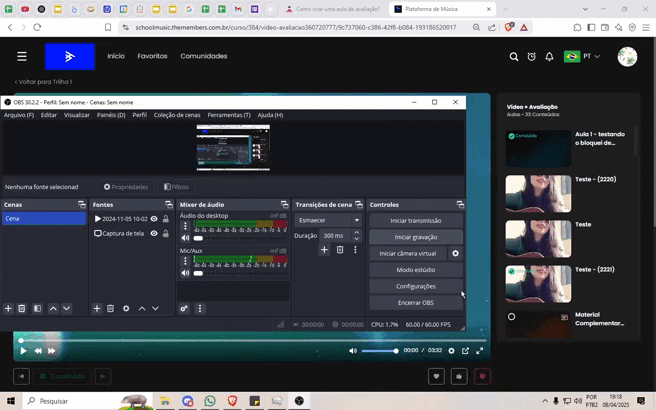This screenshot has height=410, width=656.
Task: Remove transition with the trash icon
Action: [340, 250]
